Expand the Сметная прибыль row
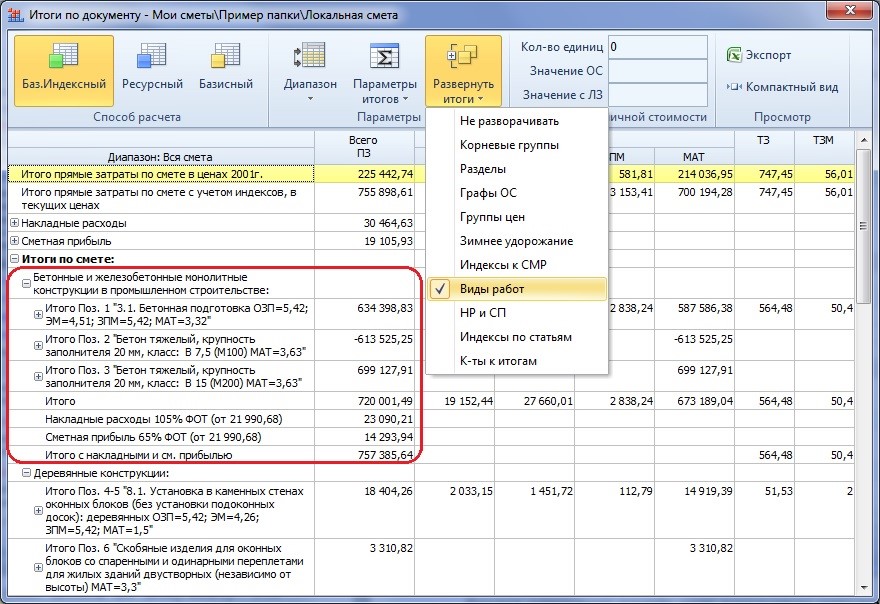This screenshot has height=604, width=880. point(15,241)
